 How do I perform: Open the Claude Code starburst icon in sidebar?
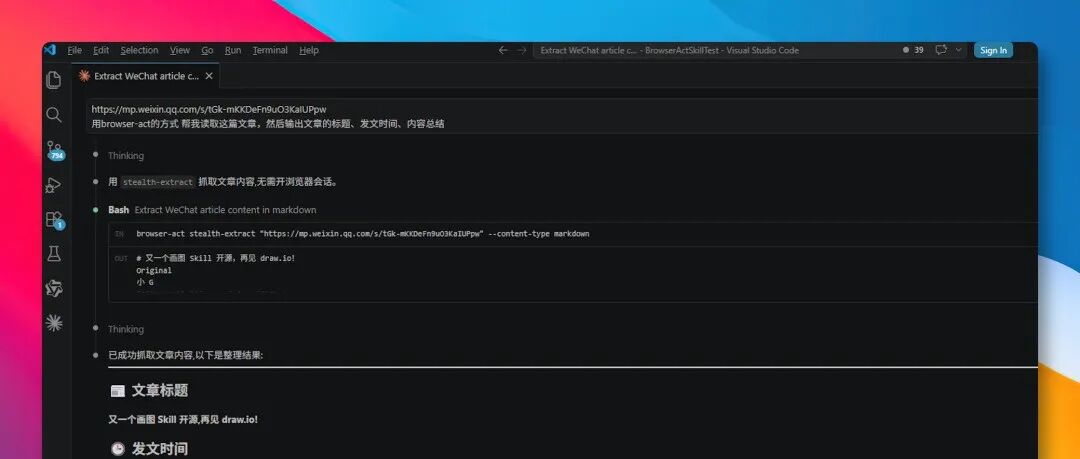point(54,322)
